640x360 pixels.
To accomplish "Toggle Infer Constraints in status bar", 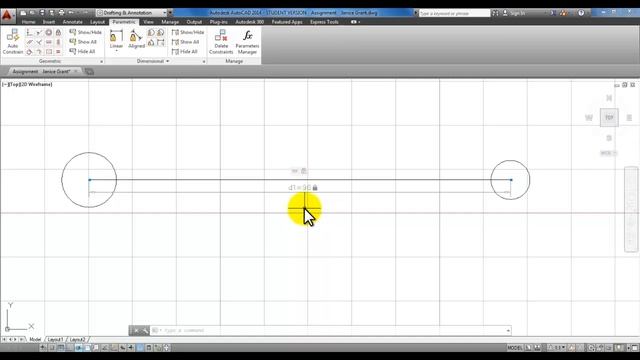I will point(43,348).
